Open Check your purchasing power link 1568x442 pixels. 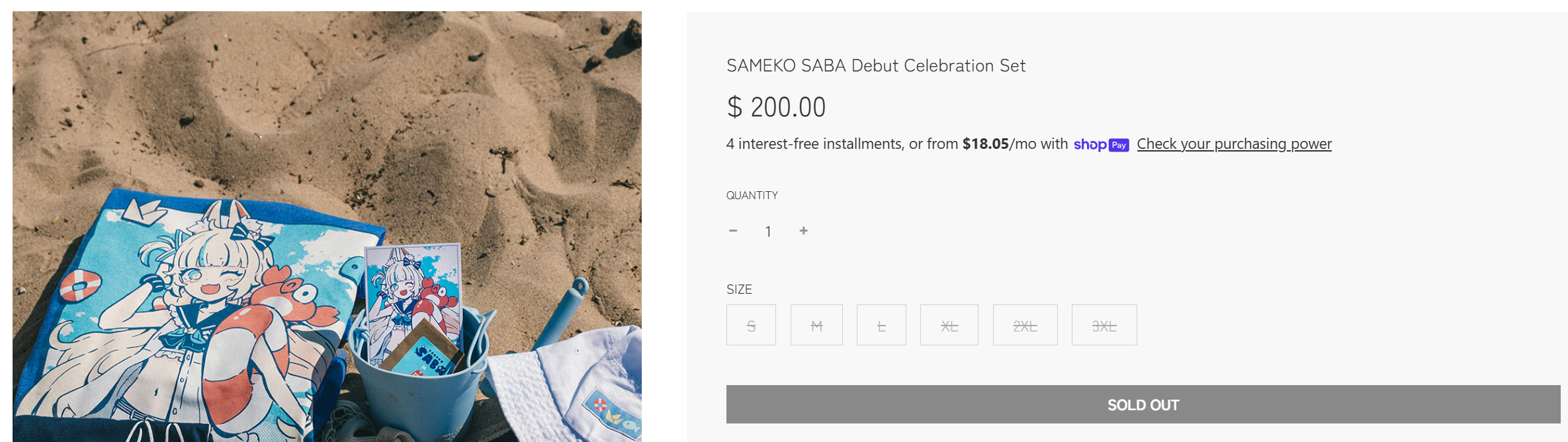click(x=1234, y=144)
